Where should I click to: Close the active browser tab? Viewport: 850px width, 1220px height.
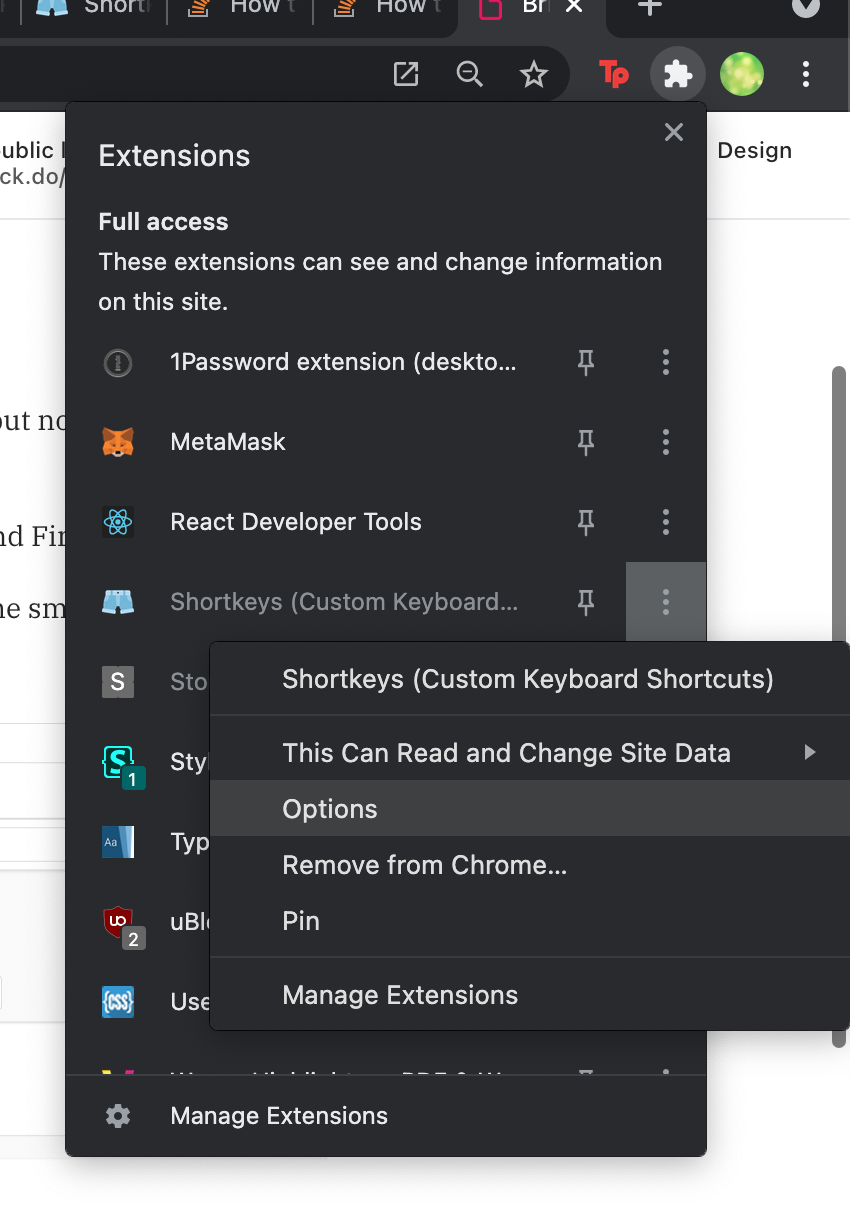[x=574, y=7]
